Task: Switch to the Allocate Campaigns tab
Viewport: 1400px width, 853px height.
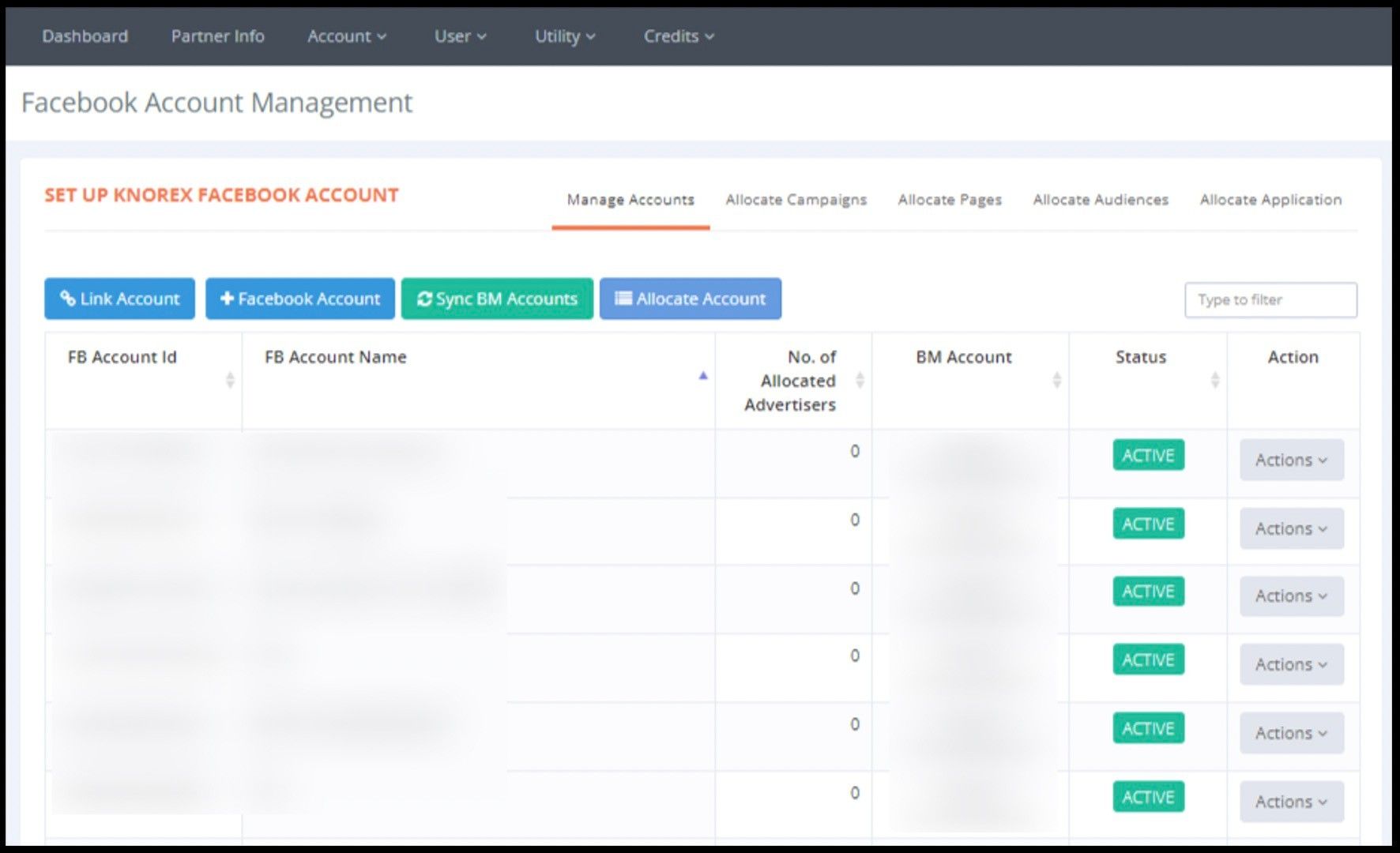Action: pyautogui.click(x=796, y=200)
